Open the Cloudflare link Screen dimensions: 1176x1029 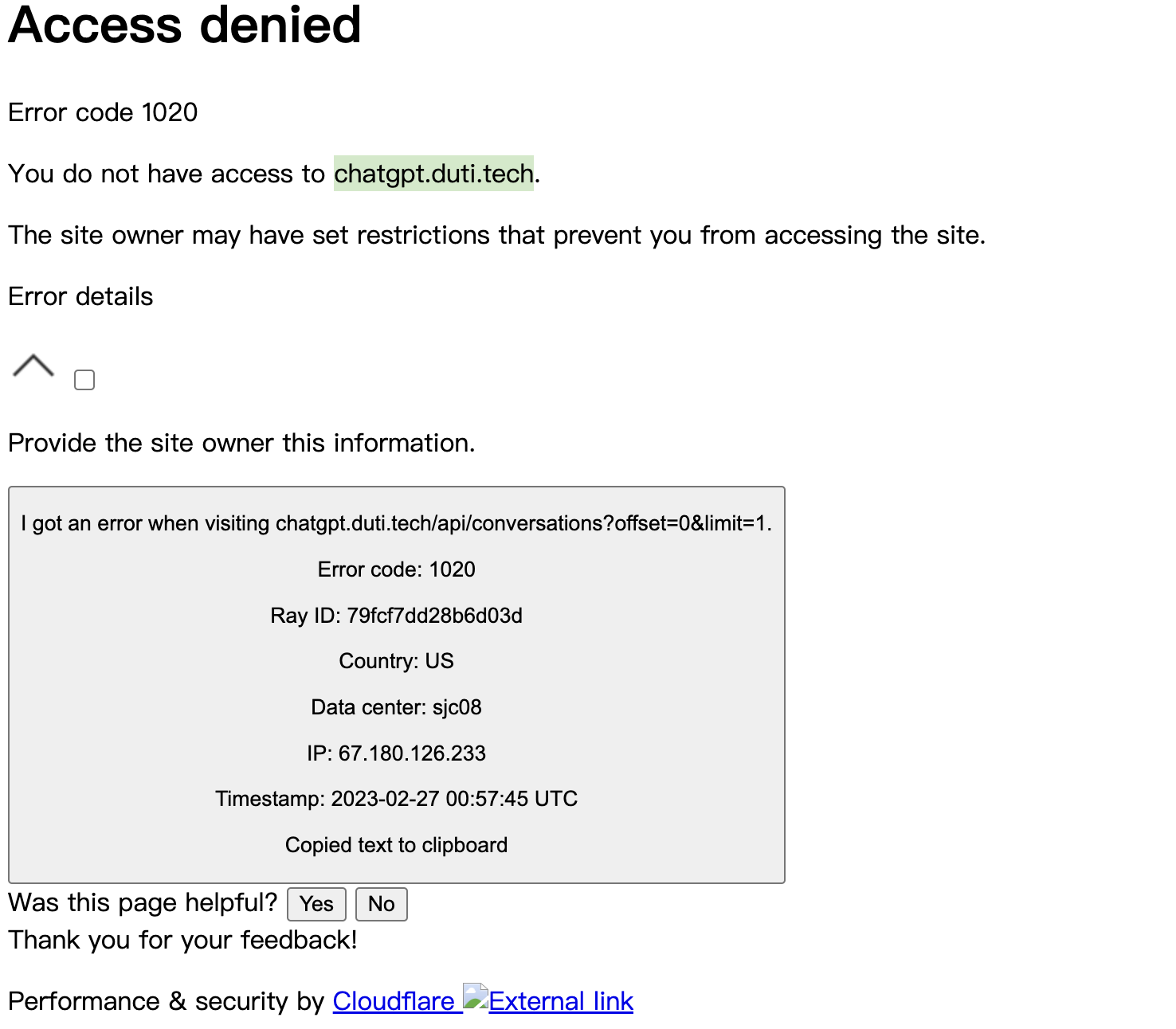click(x=394, y=1001)
